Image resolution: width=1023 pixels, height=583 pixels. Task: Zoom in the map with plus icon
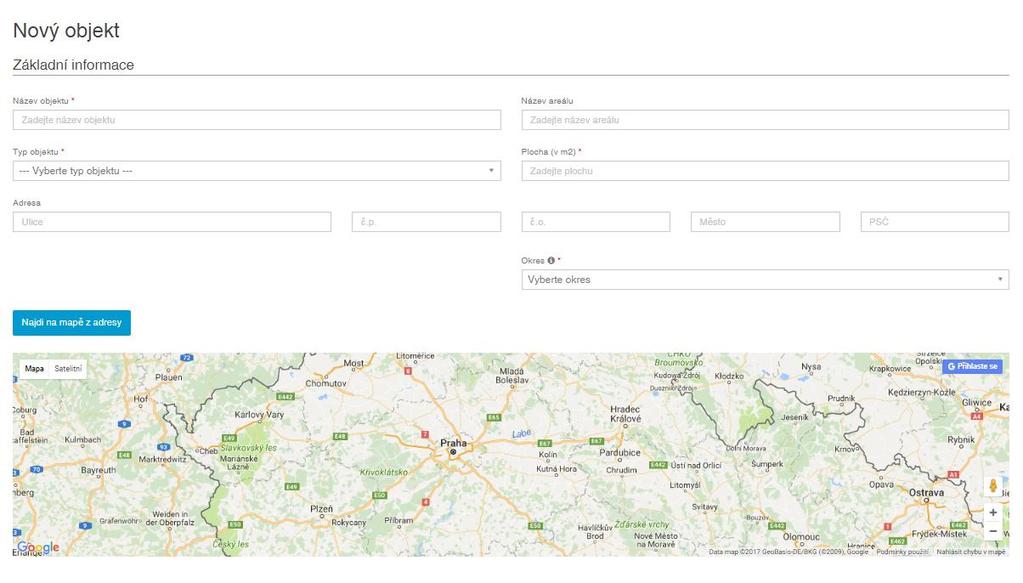coord(992,513)
